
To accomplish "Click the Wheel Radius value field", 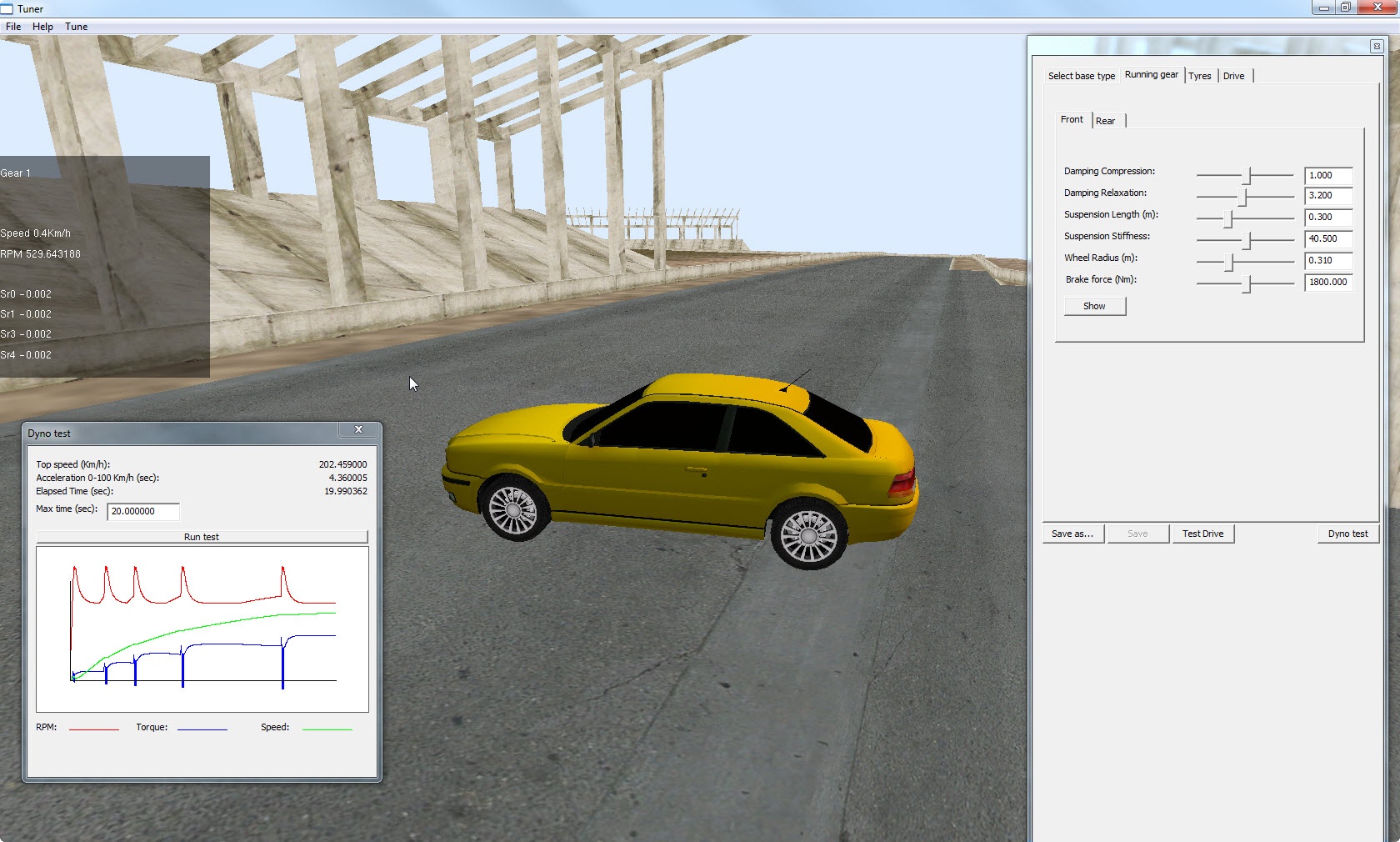I will click(1327, 260).
